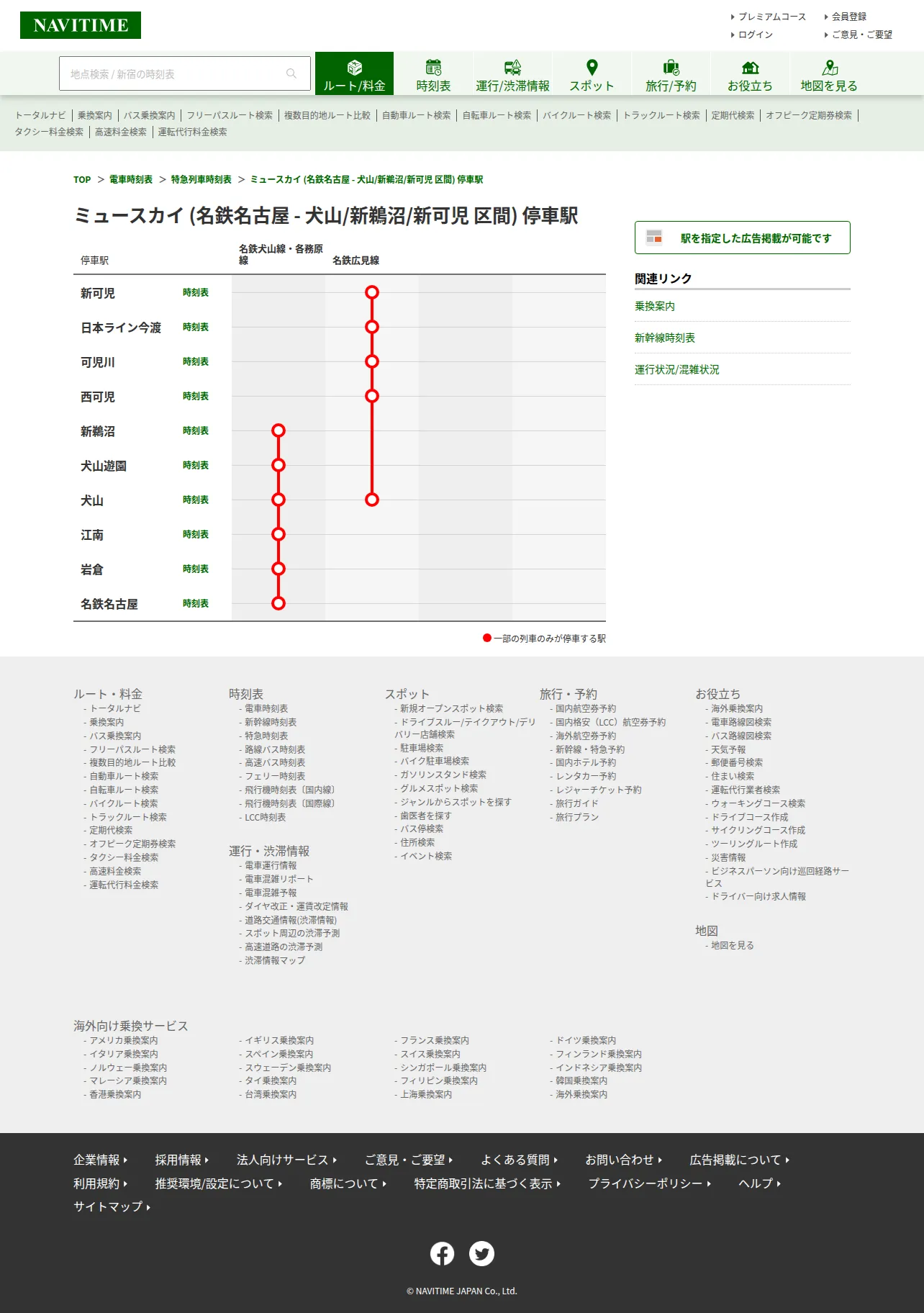Select トータルナビ in the submenu bar
924x1313 pixels.
(40, 115)
